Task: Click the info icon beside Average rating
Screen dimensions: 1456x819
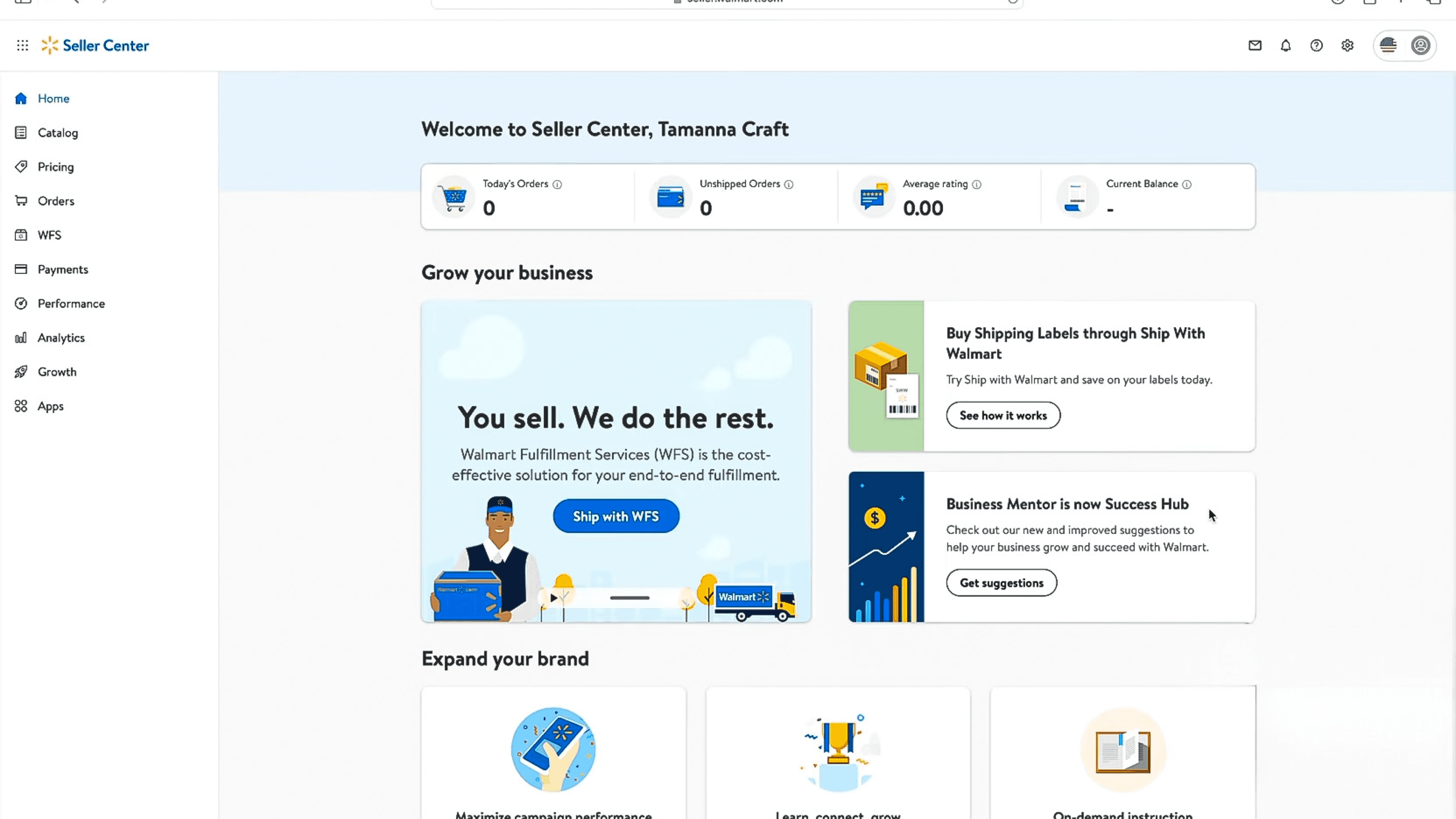Action: click(x=977, y=184)
